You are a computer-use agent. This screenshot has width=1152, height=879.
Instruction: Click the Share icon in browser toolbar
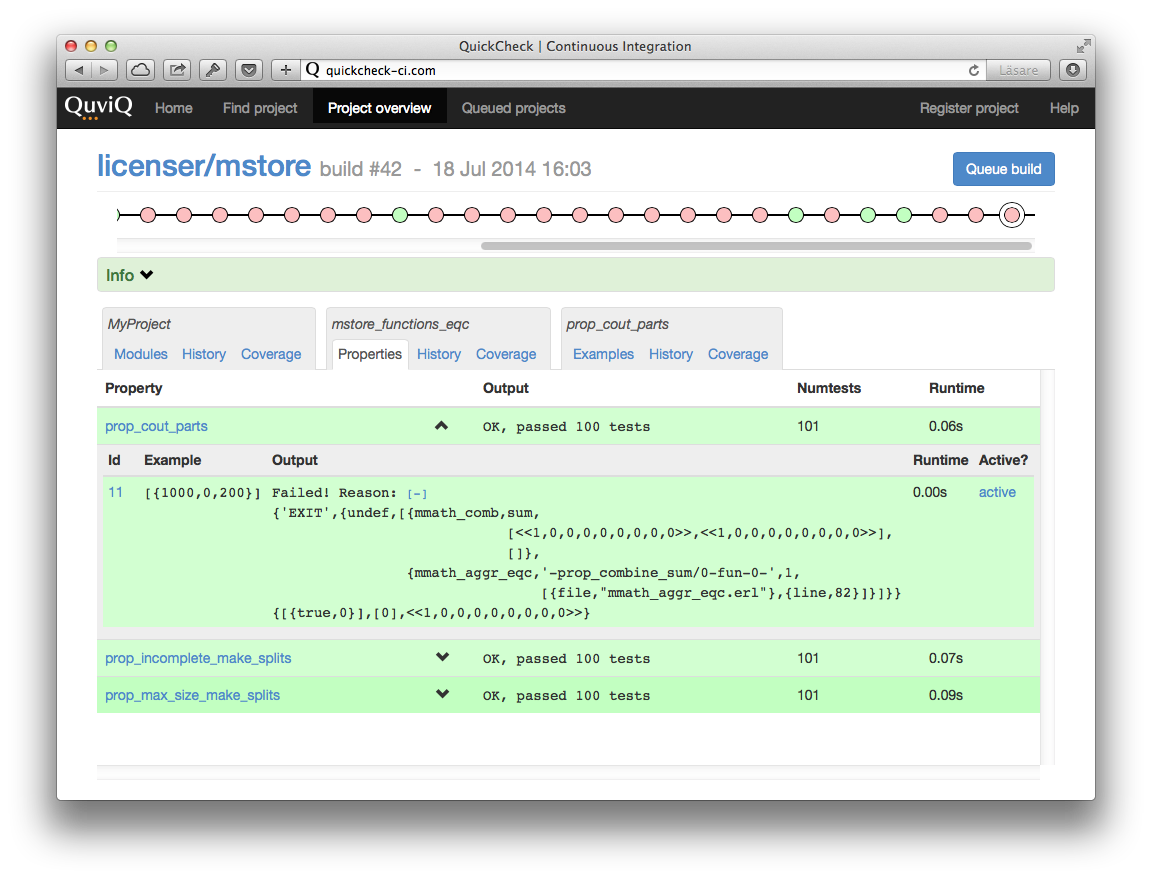point(177,70)
